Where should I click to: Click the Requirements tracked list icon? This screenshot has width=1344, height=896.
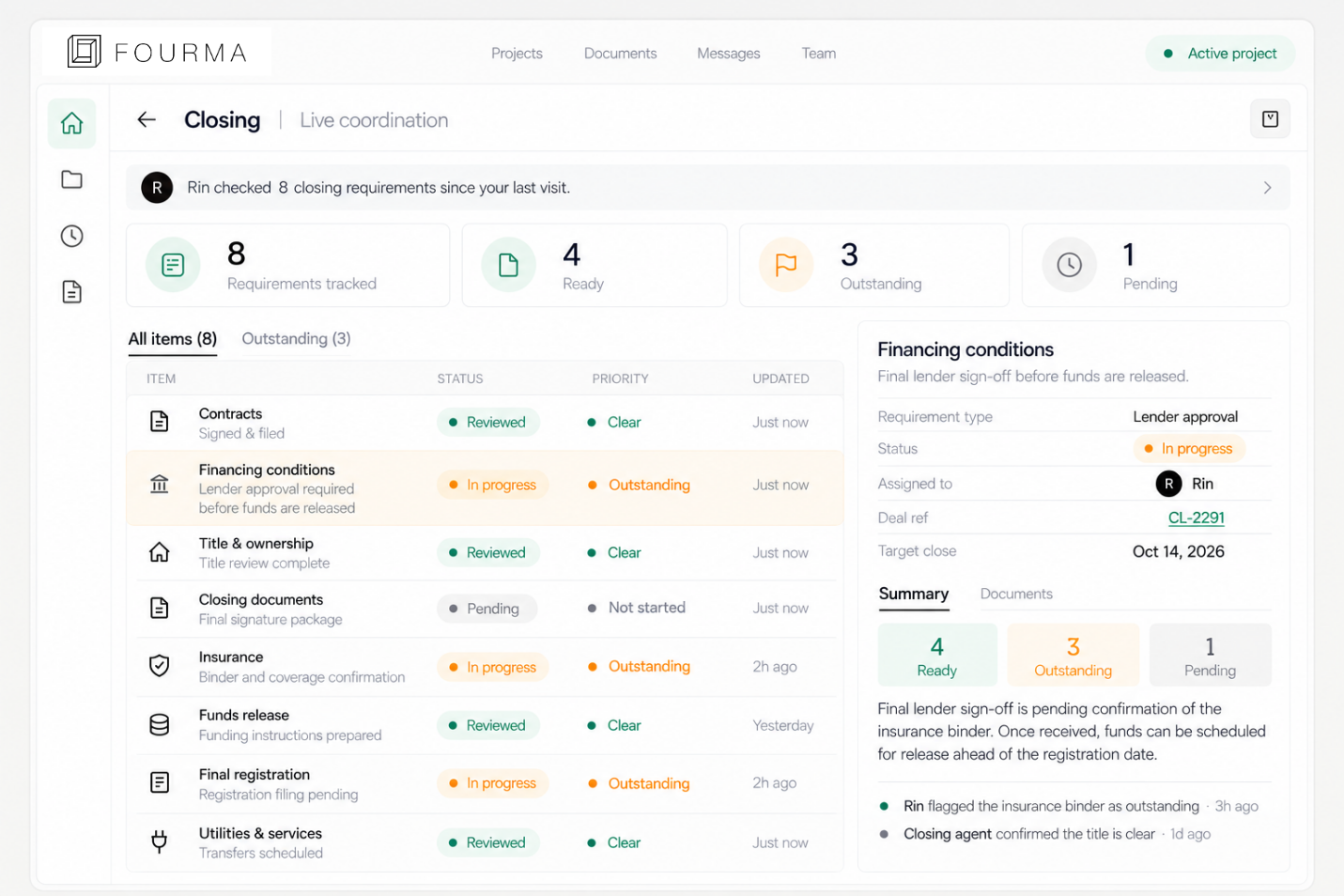(173, 266)
